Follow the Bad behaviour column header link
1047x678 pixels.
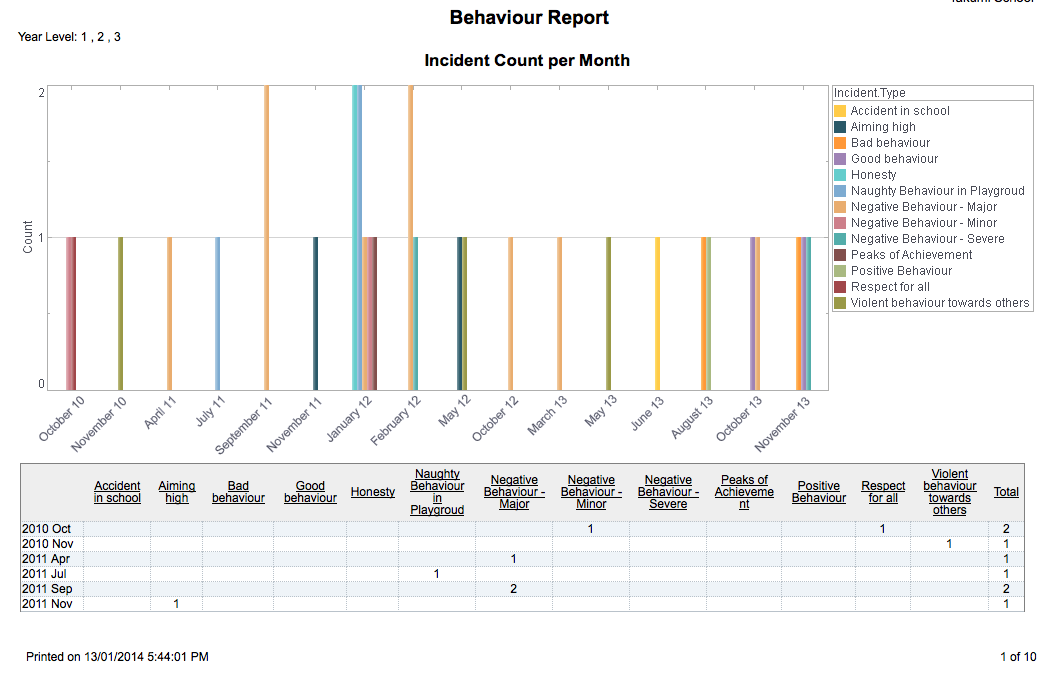tap(238, 492)
